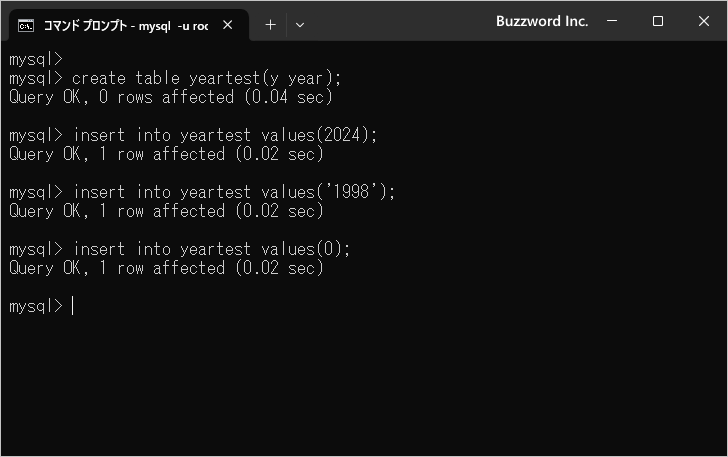728x457 pixels.
Task: Minimize the terminal window
Action: 614,21
